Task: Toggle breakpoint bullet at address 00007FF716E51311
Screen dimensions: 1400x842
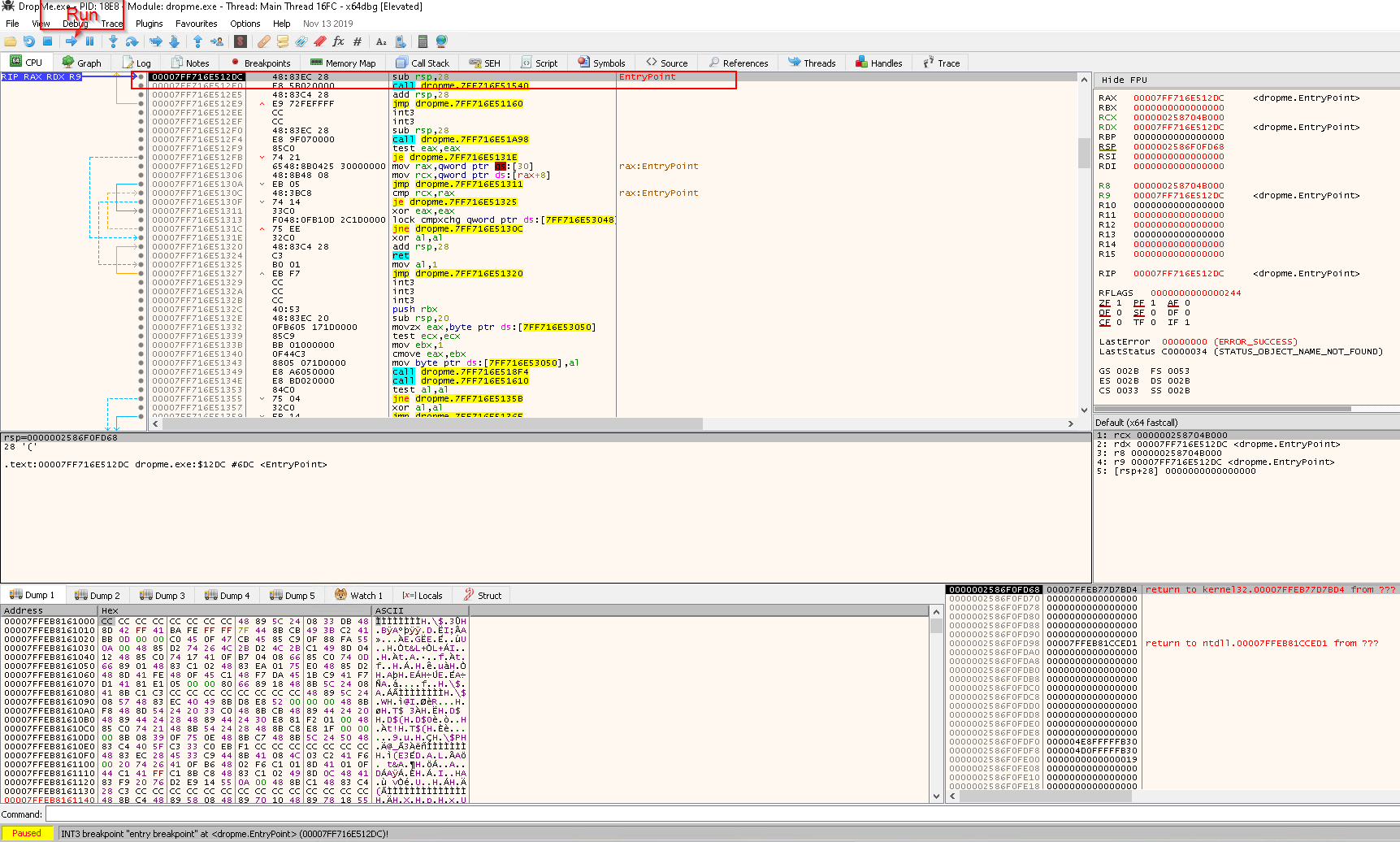Action: pyautogui.click(x=141, y=210)
